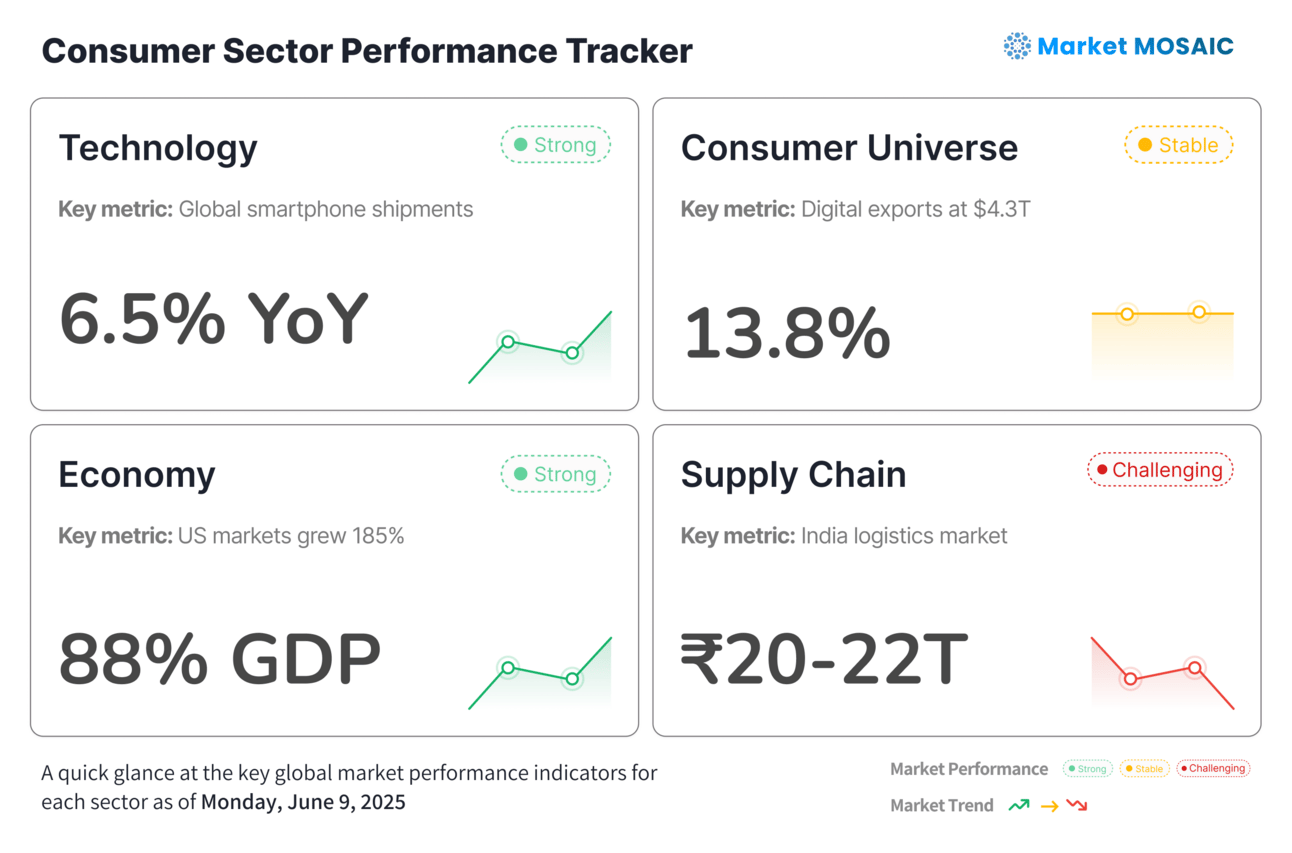Select the Strong legend chip in Market Performance

click(x=1087, y=769)
